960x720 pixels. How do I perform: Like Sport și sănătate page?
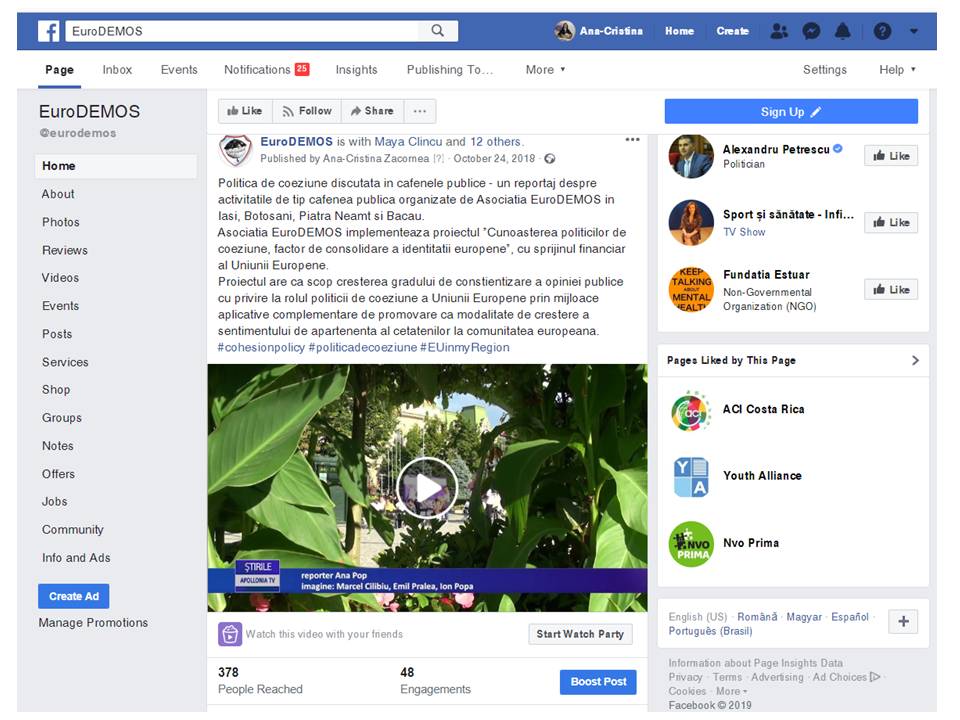pyautogui.click(x=891, y=223)
